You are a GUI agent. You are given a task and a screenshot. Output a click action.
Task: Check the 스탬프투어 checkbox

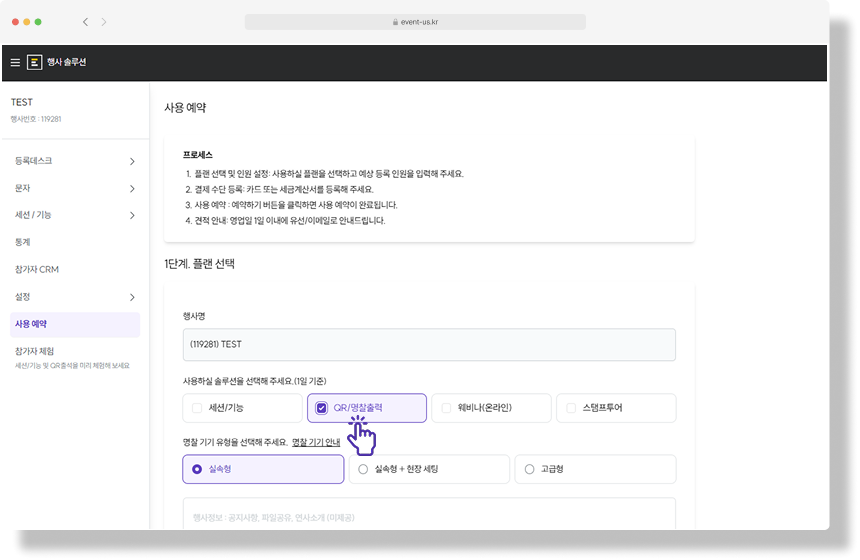coord(571,408)
